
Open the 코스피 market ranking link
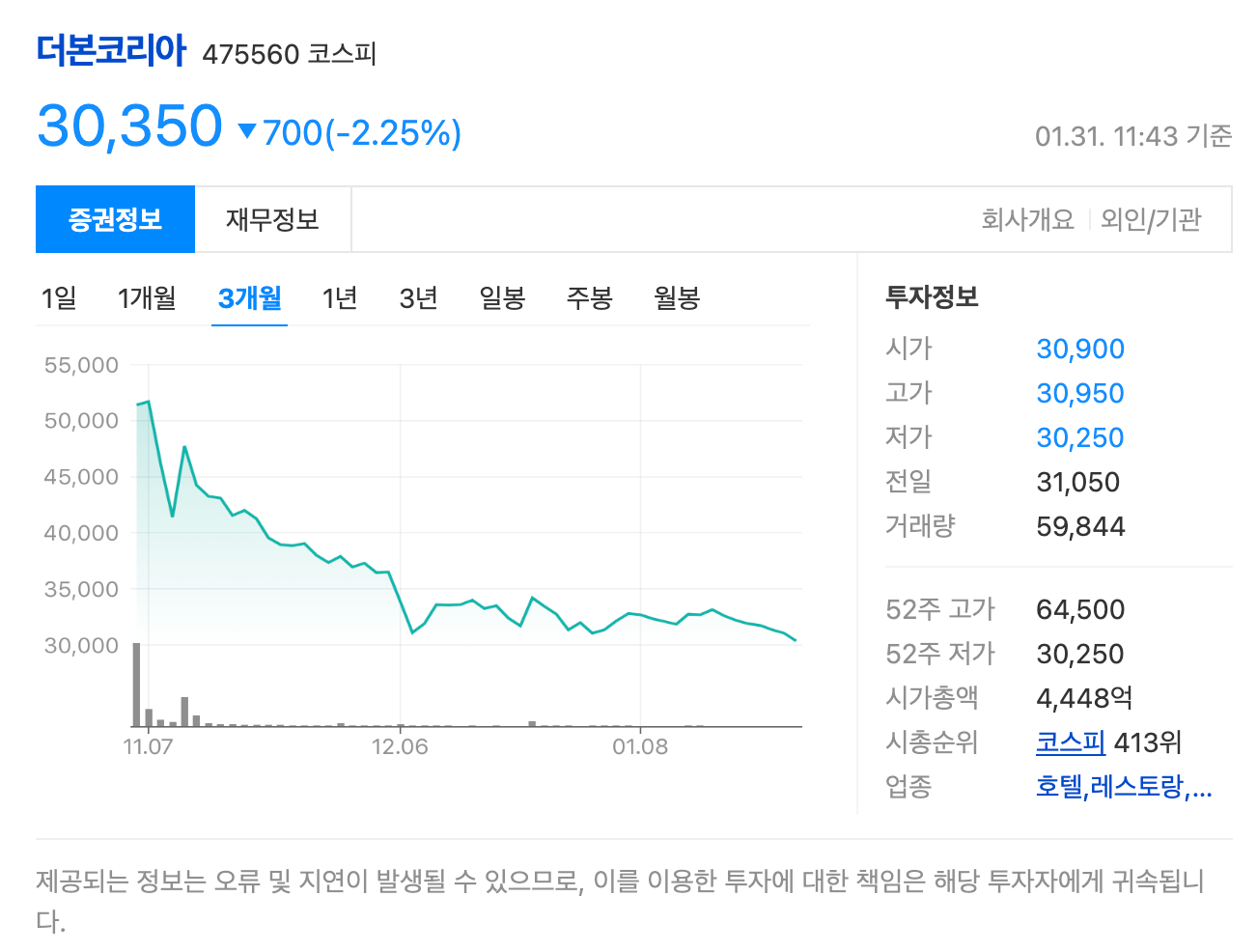click(1068, 742)
